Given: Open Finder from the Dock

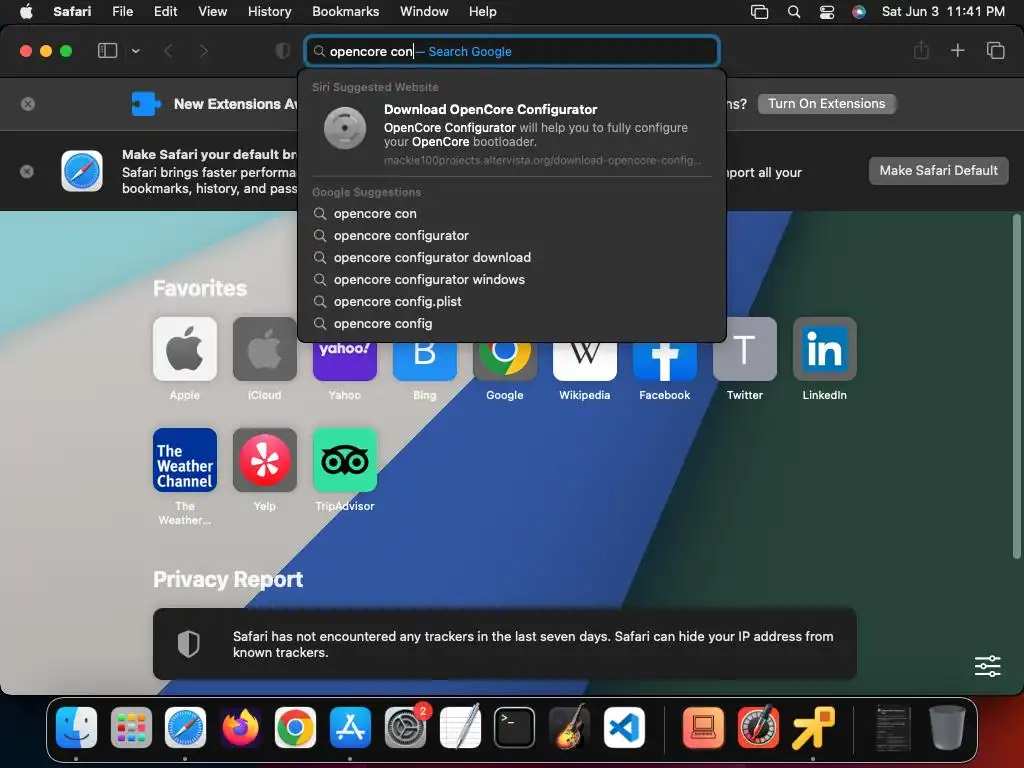Looking at the screenshot, I should point(76,727).
